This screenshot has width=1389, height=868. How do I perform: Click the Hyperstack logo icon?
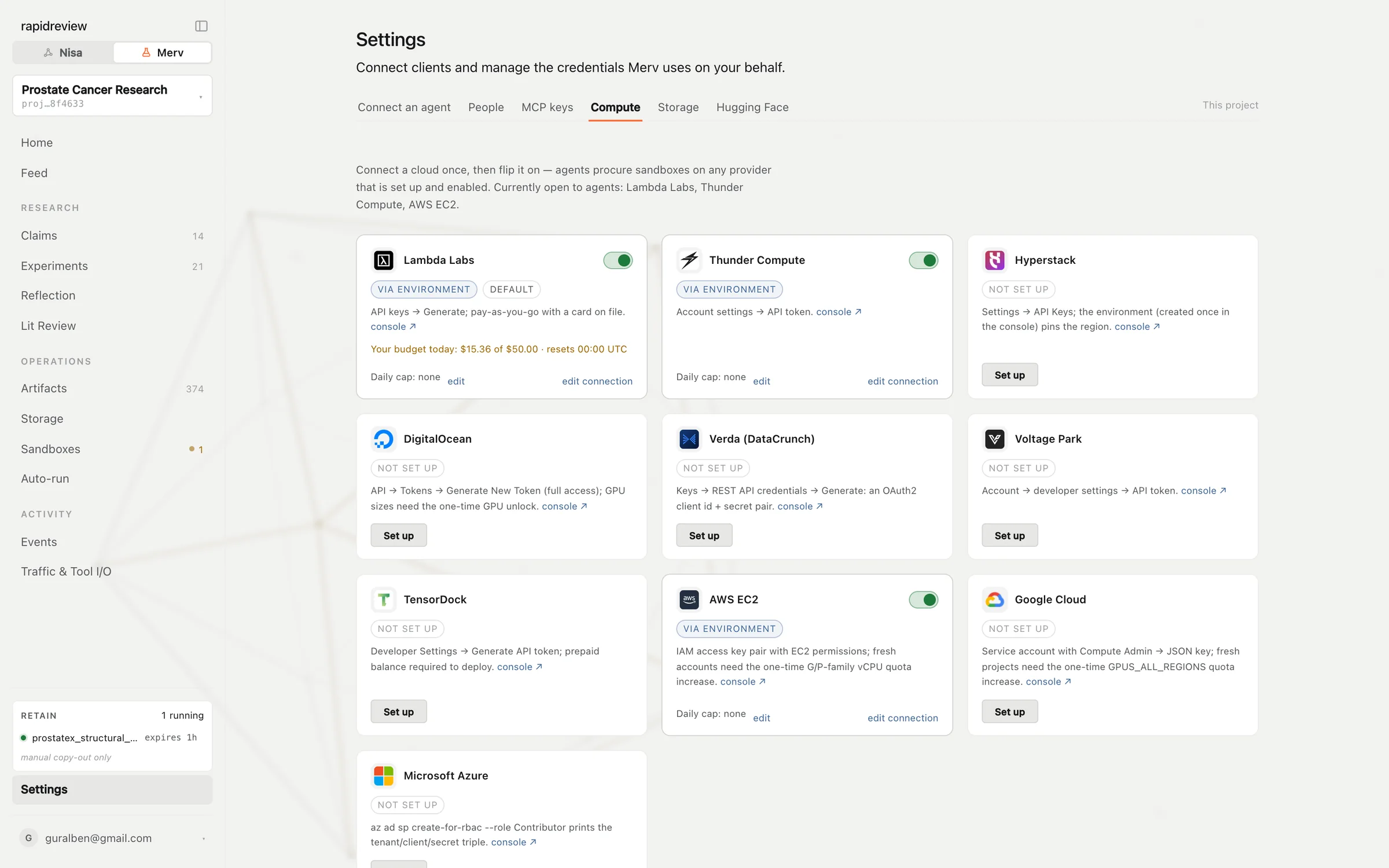point(994,260)
